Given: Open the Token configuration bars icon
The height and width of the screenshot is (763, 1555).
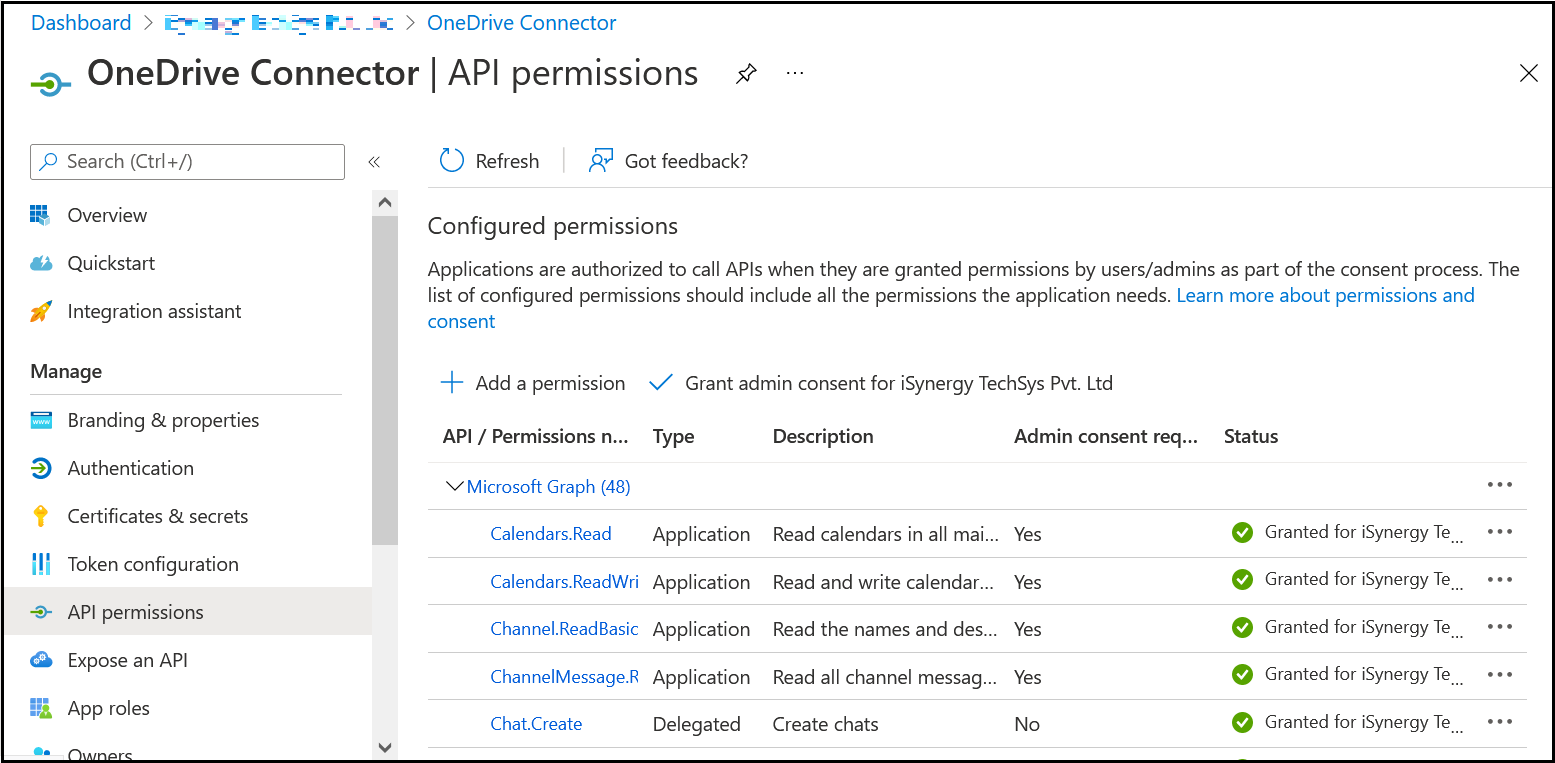Looking at the screenshot, I should click(x=41, y=564).
